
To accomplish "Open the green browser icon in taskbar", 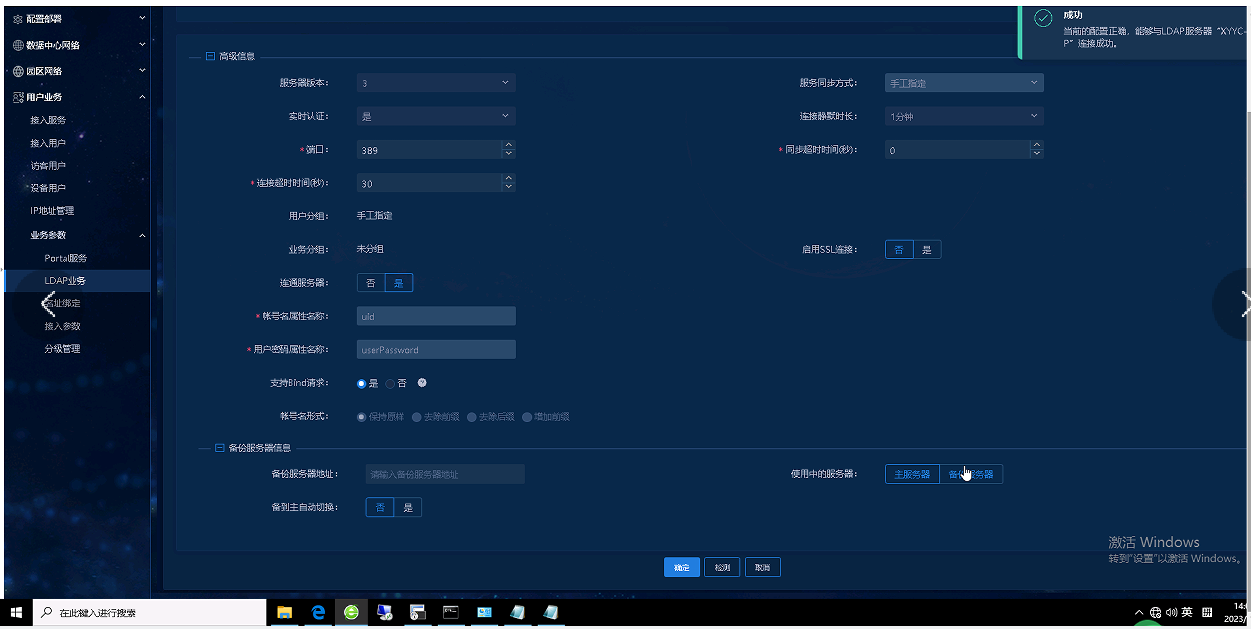I will tap(351, 612).
